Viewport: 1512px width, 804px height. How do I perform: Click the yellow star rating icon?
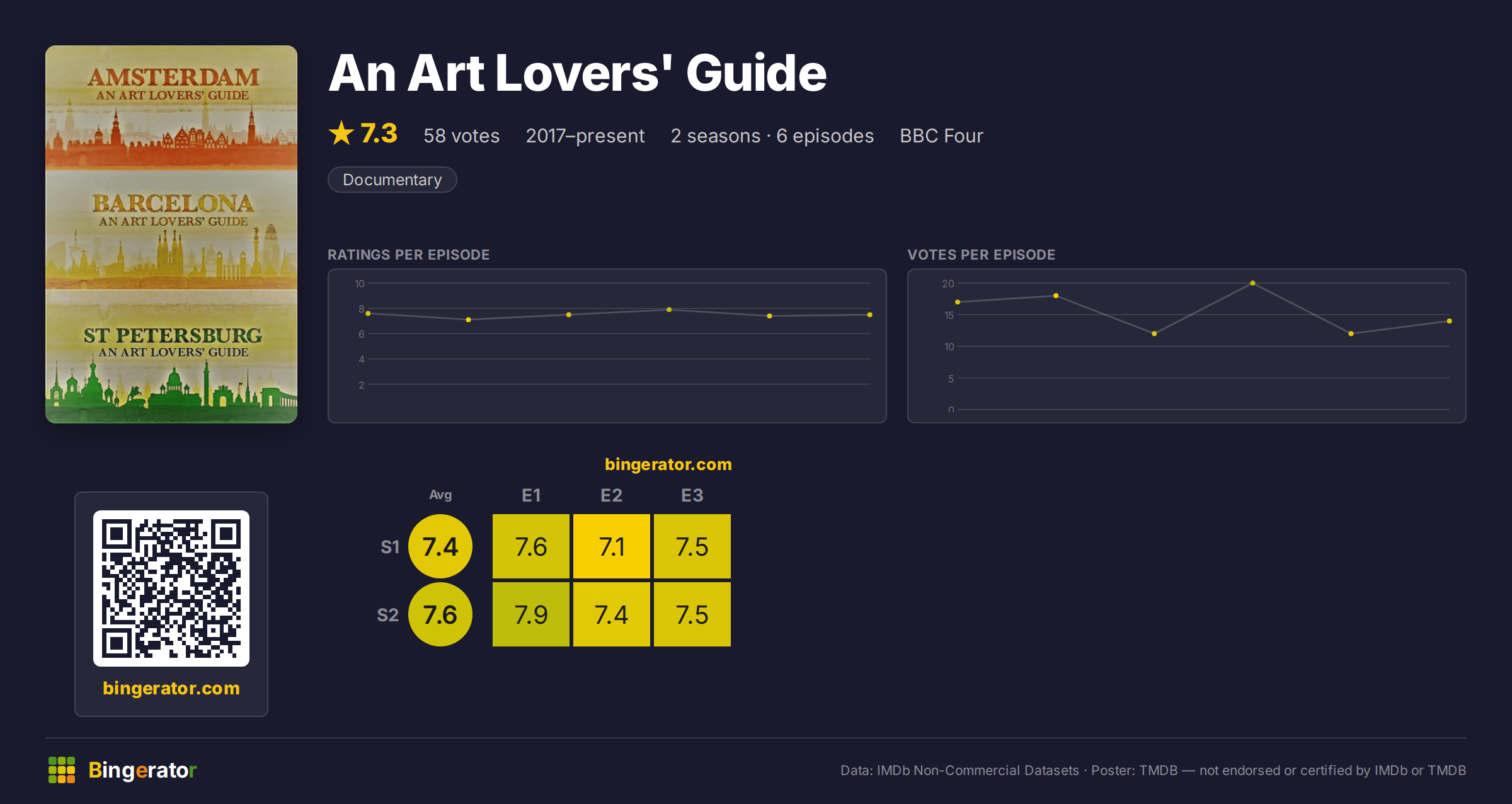pos(341,133)
